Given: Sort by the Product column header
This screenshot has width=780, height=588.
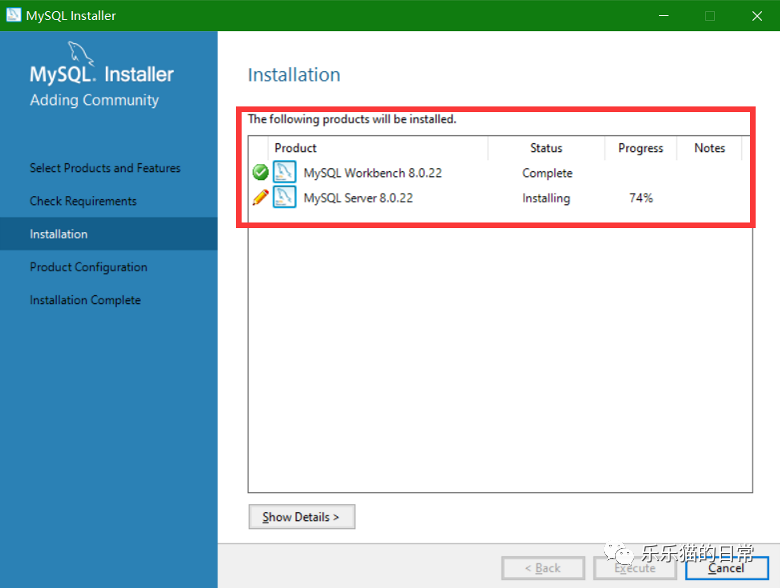Looking at the screenshot, I should pyautogui.click(x=378, y=148).
